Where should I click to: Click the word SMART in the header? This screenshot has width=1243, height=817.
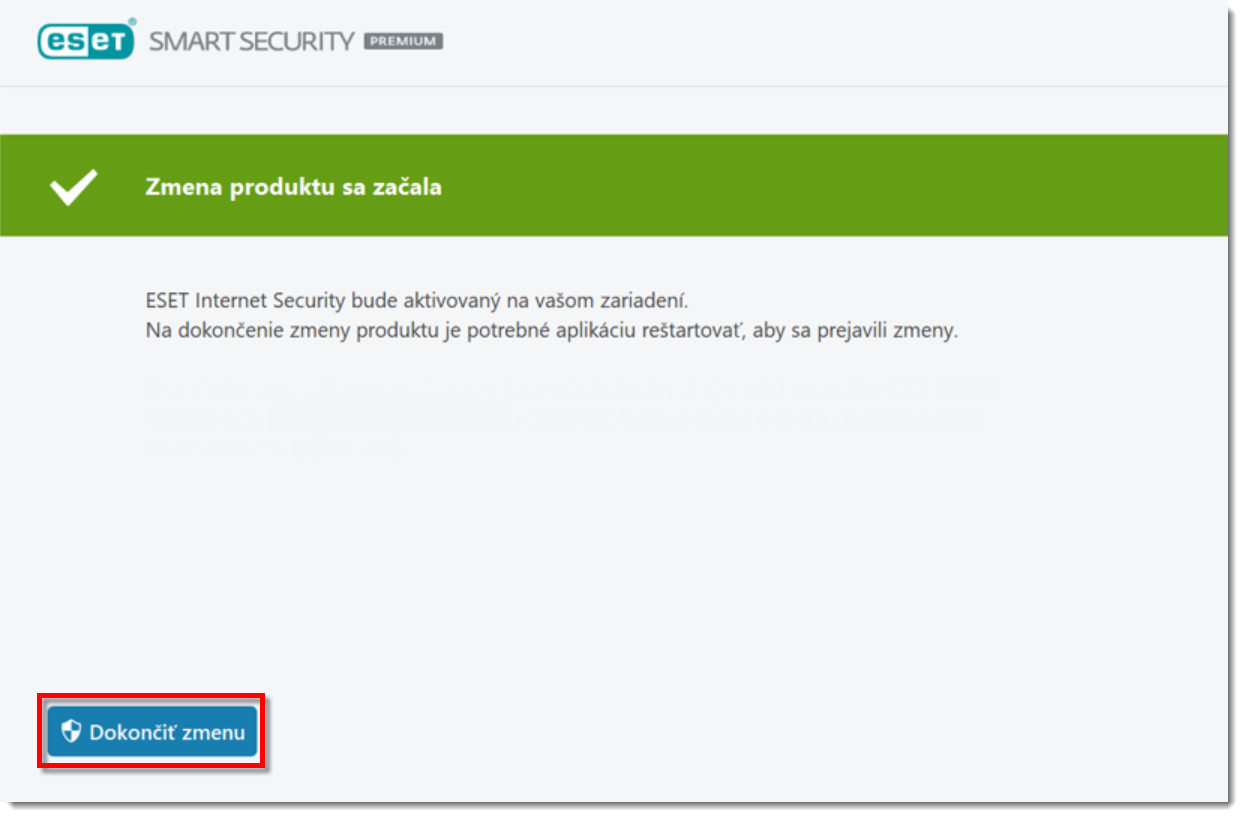point(184,41)
